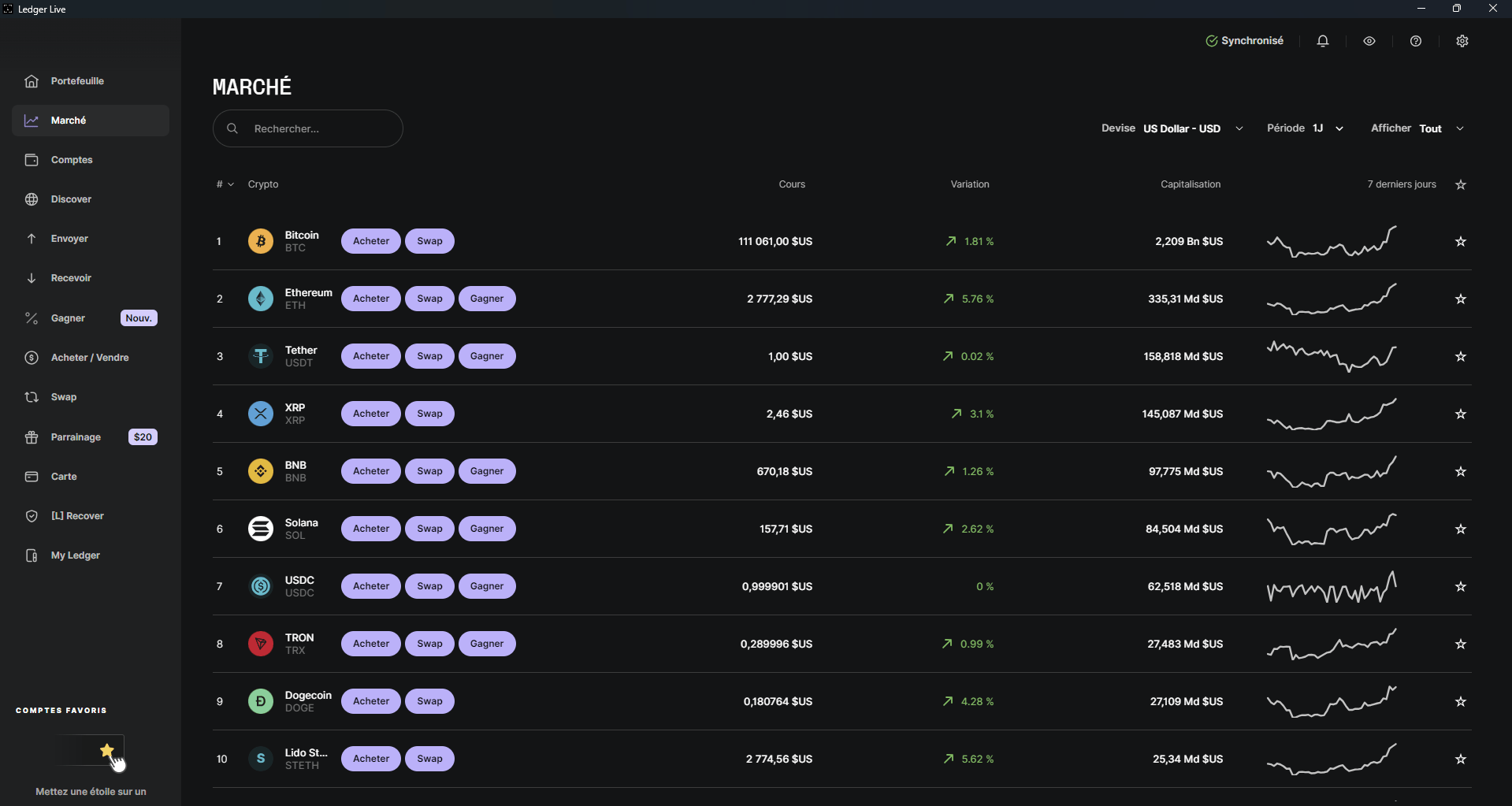Click the XRP coin icon
The height and width of the screenshot is (806, 1512).
(x=261, y=414)
